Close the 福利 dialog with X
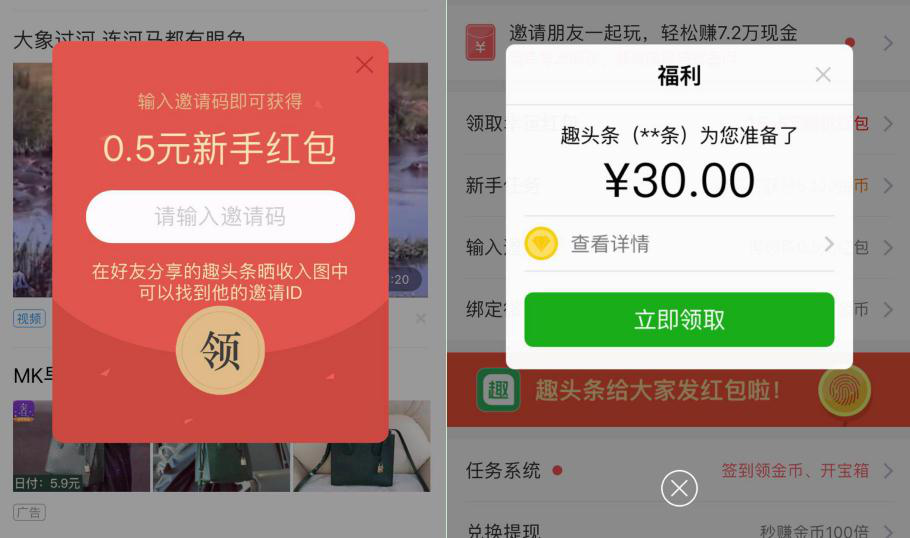This screenshot has width=910, height=538. tap(823, 74)
